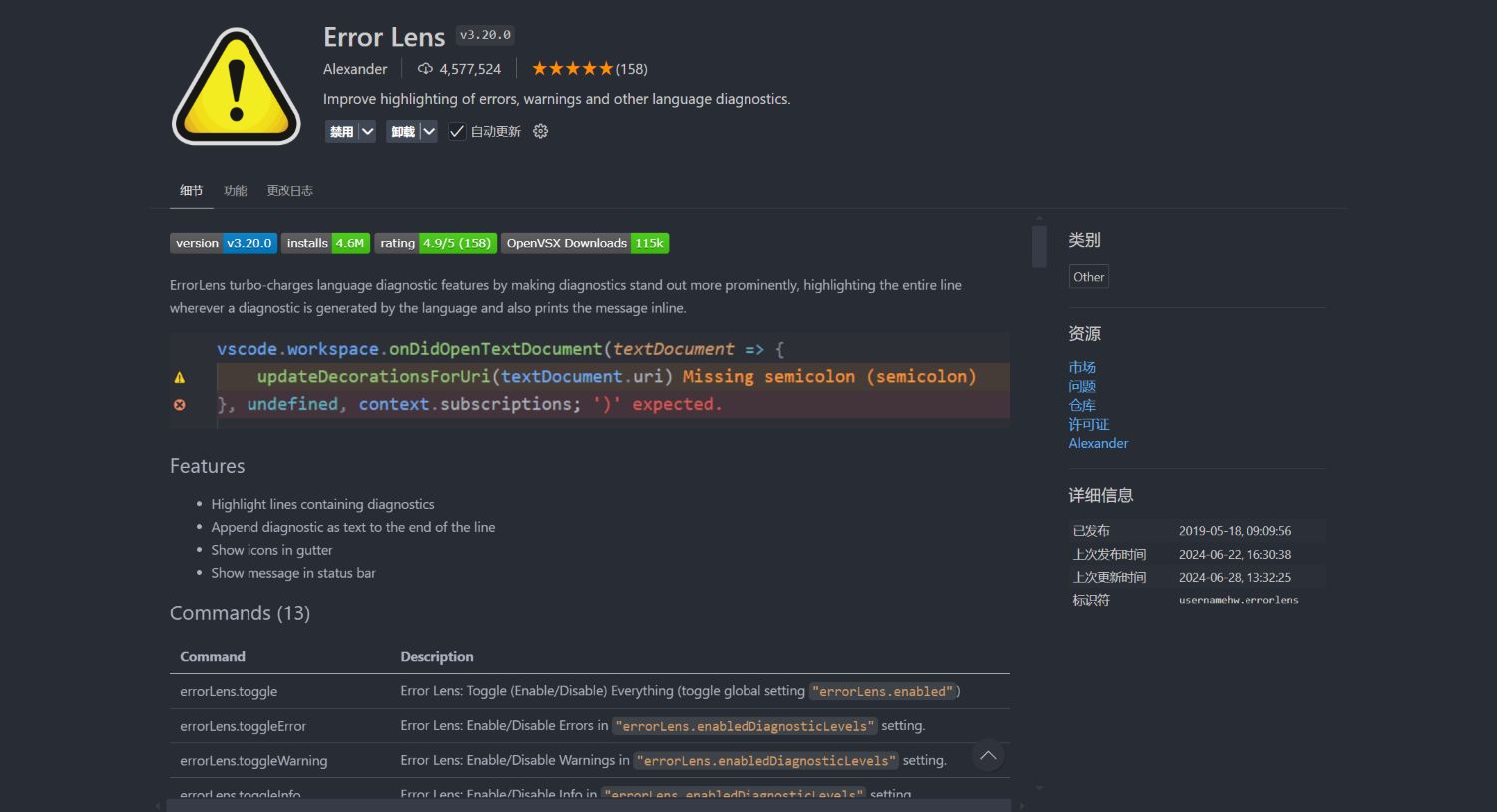
Task: Click the v3.20.0 version label in header
Action: pos(485,35)
